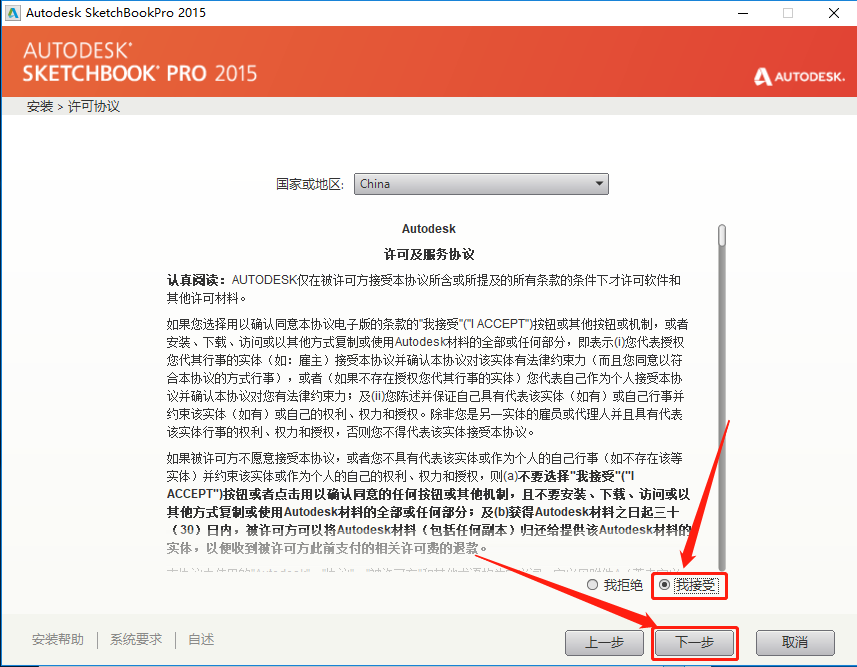Click the SketchBookPro app icon in title bar
This screenshot has width=857, height=667.
click(x=13, y=13)
